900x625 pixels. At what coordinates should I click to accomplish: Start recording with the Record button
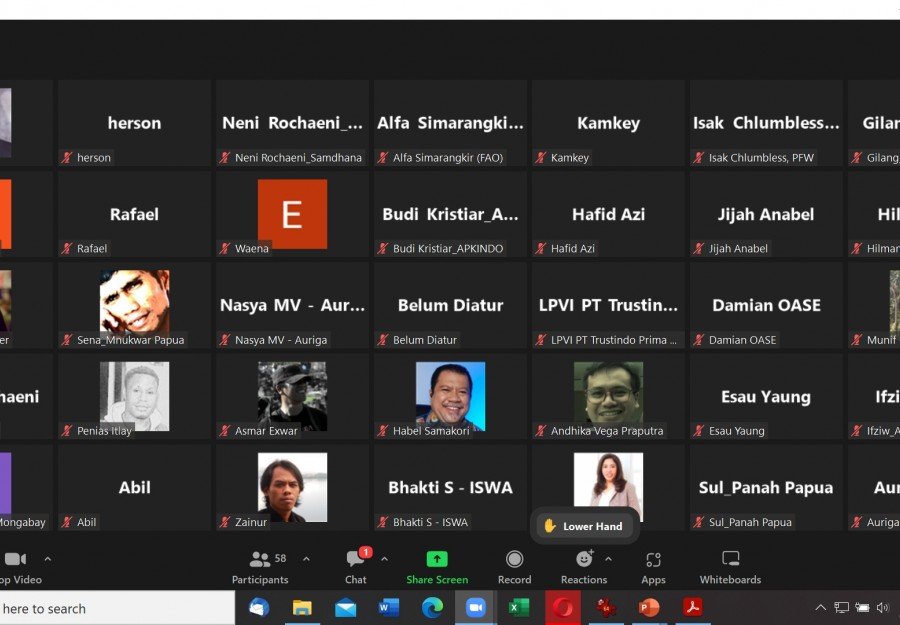pos(514,566)
